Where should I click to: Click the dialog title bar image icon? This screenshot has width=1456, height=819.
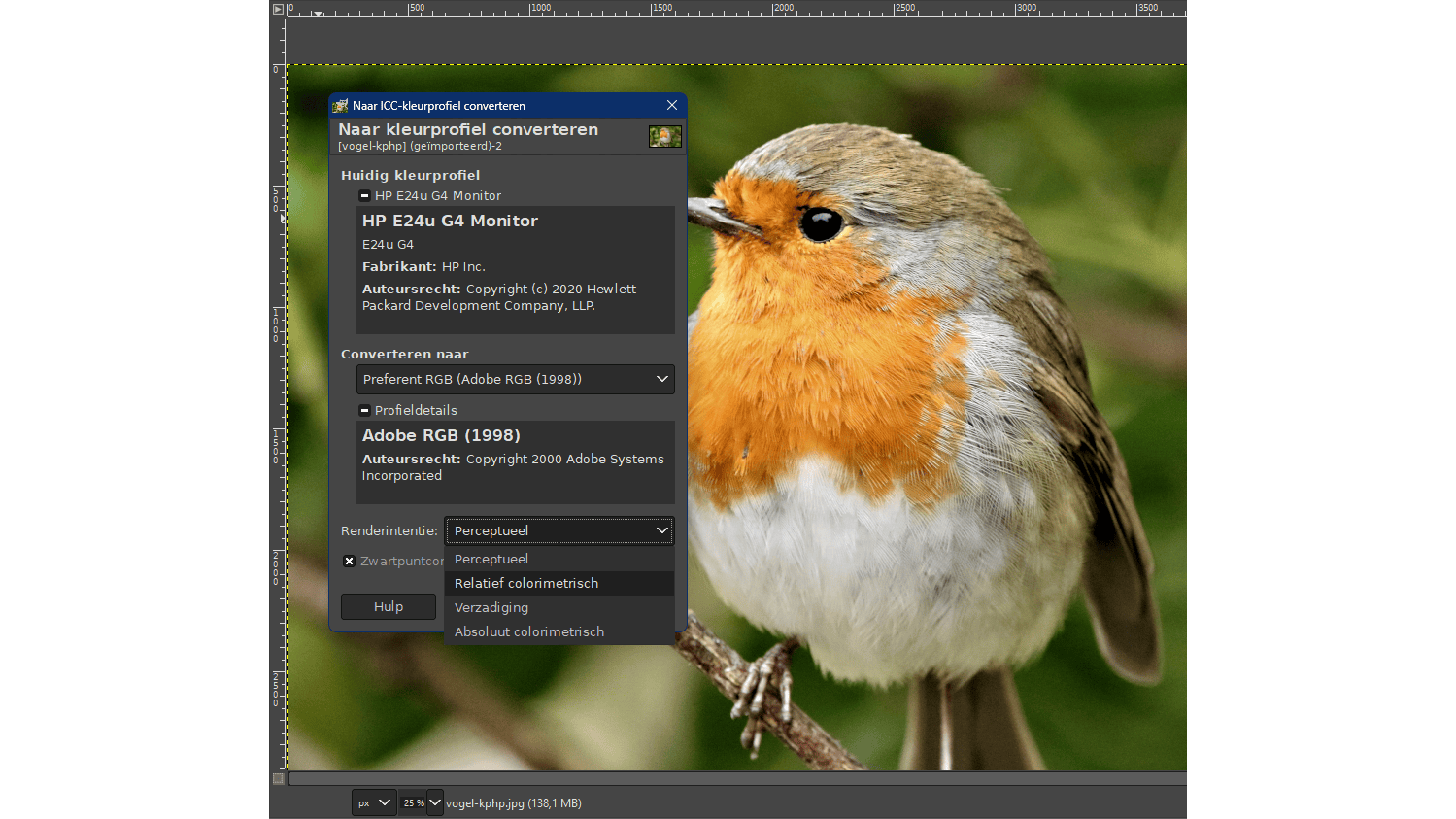(340, 106)
